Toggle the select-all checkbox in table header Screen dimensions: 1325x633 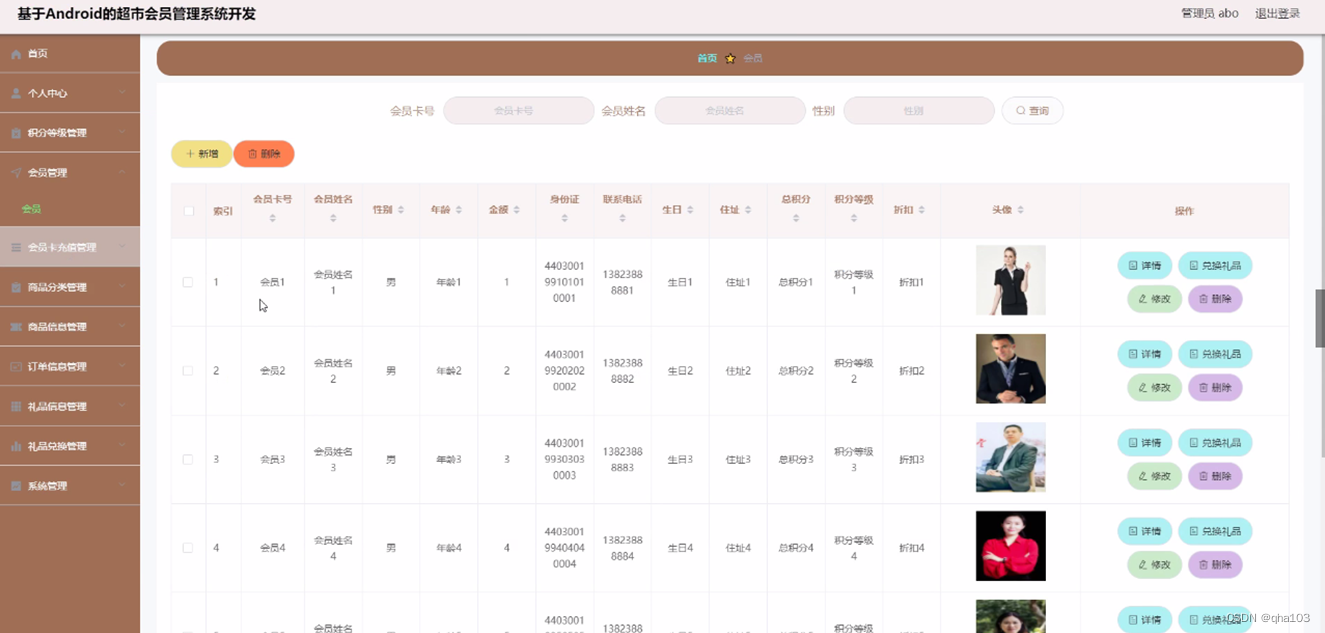(188, 210)
